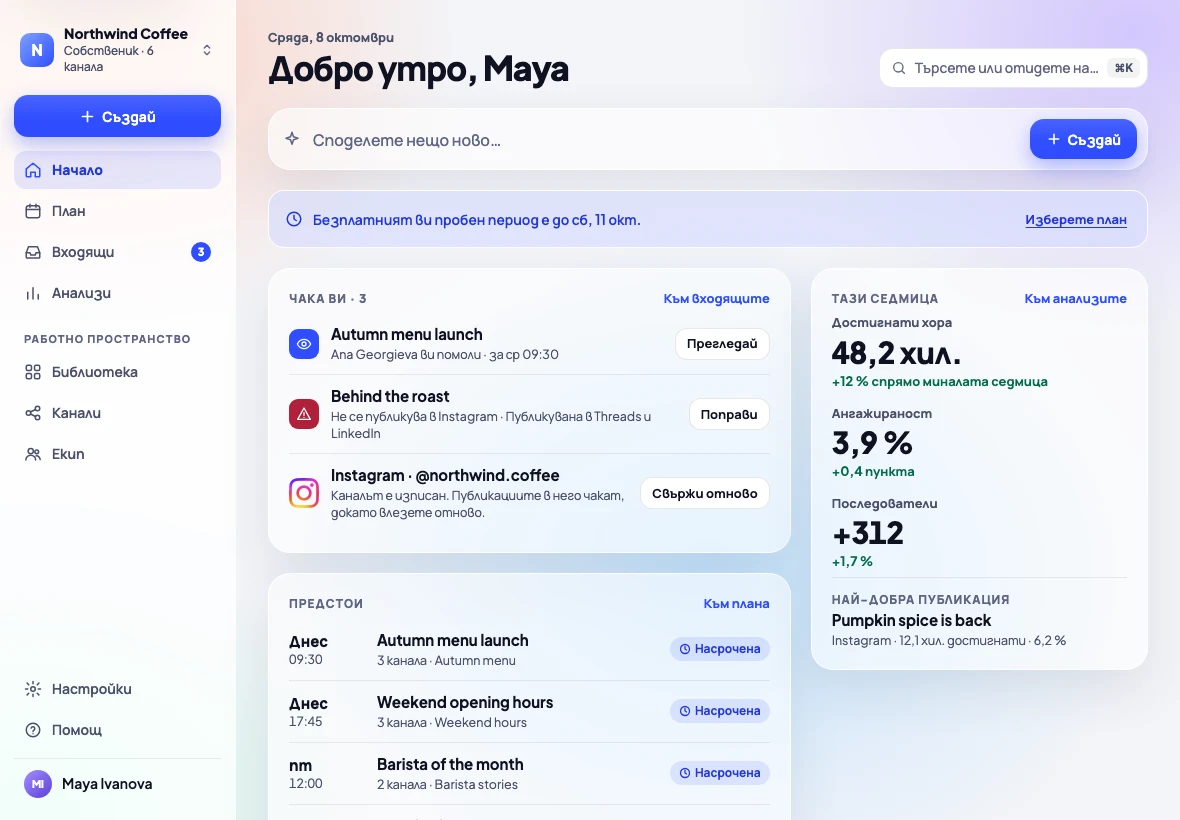Click the home icon next to Начало
Image resolution: width=1180 pixels, height=820 pixels.
(x=33, y=170)
